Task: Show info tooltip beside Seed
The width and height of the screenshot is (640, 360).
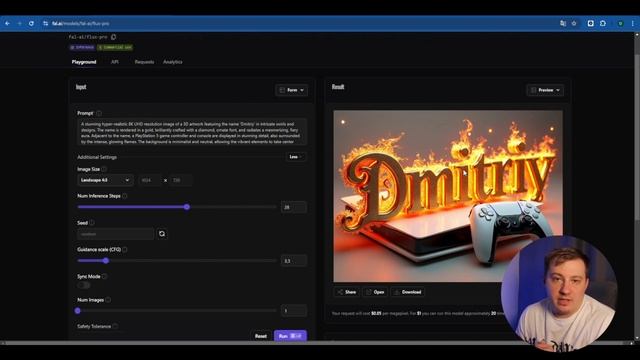Action: click(91, 223)
